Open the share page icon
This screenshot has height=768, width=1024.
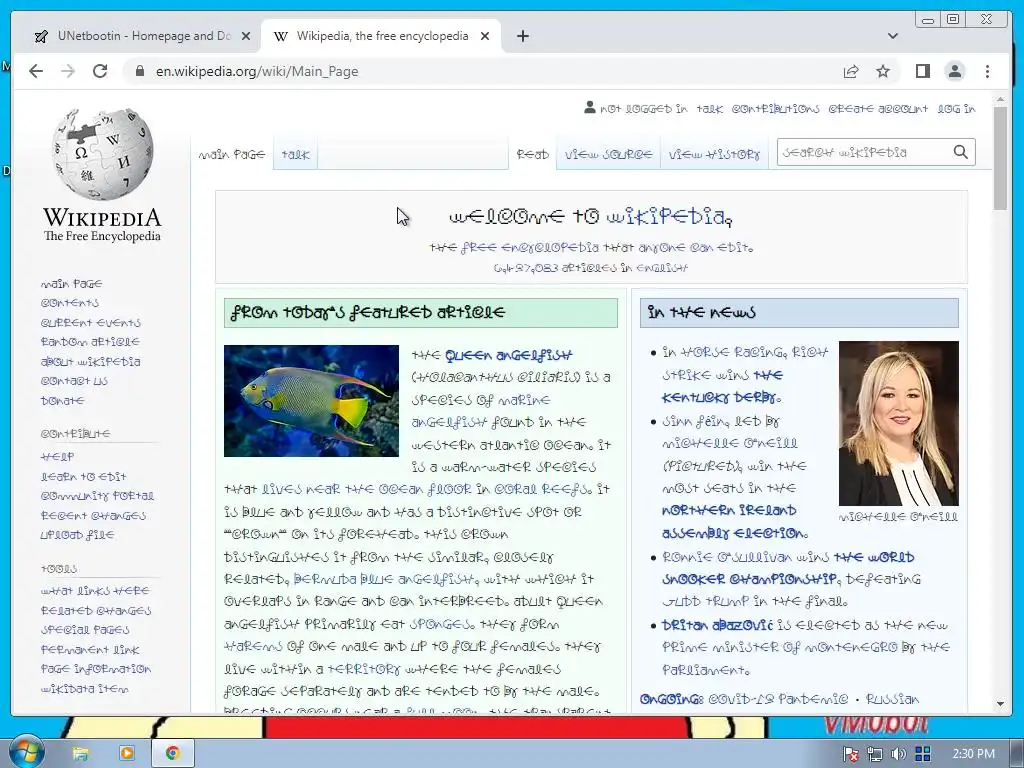[851, 71]
